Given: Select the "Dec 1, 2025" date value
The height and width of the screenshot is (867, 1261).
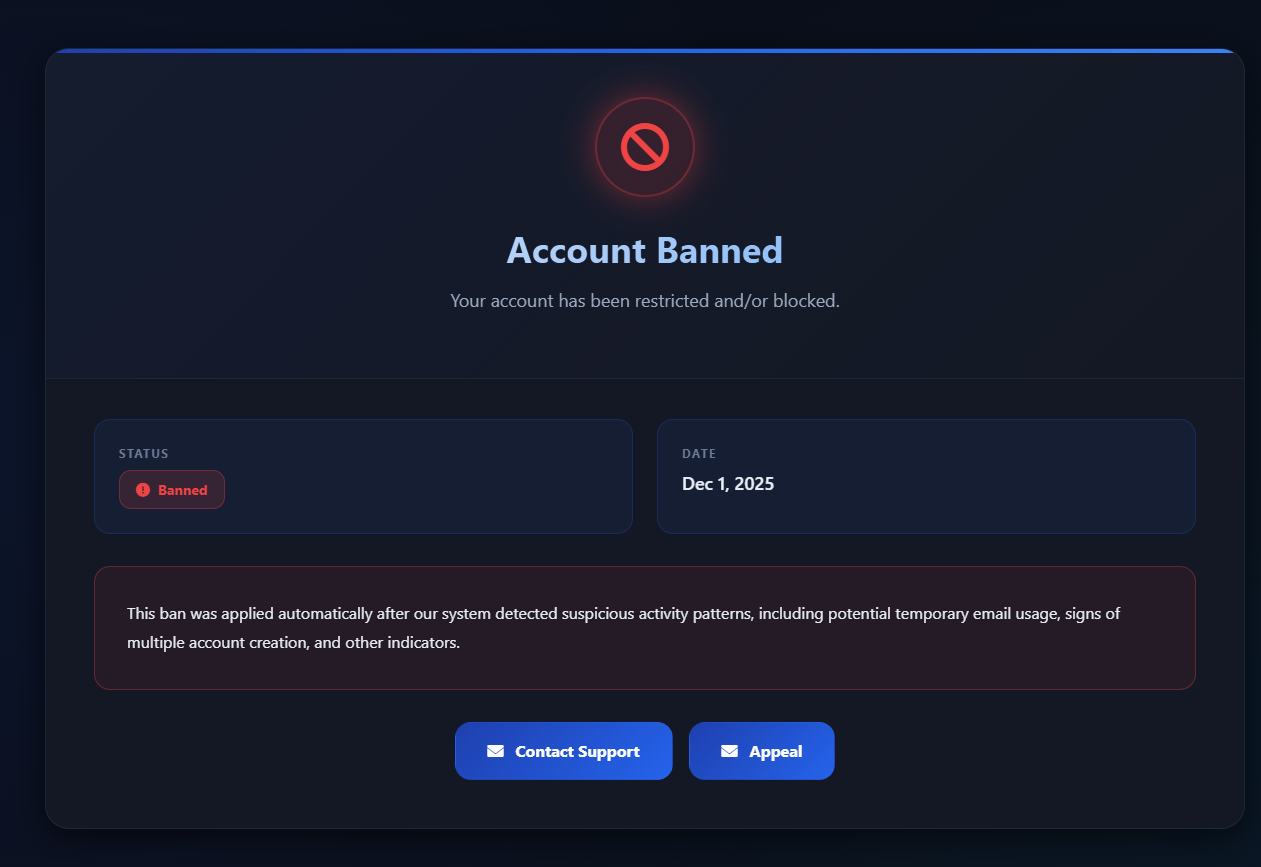Looking at the screenshot, I should coord(728,484).
